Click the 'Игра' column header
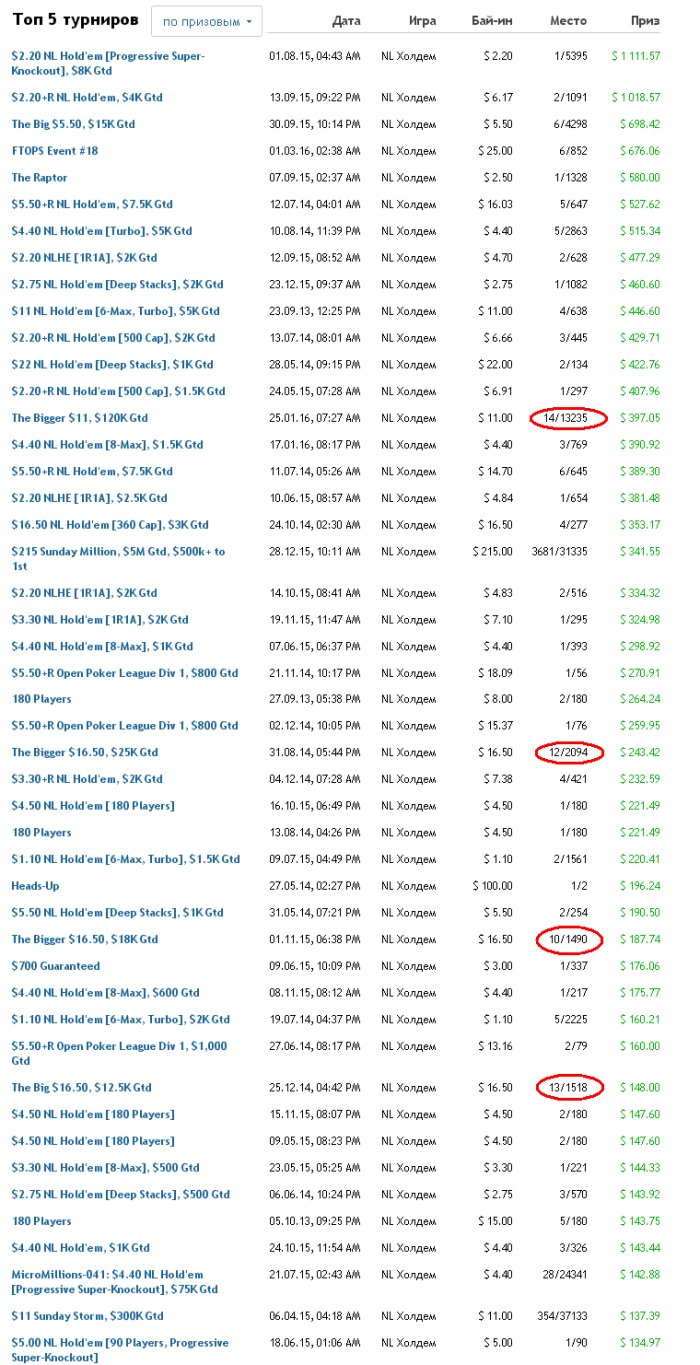 (422, 21)
